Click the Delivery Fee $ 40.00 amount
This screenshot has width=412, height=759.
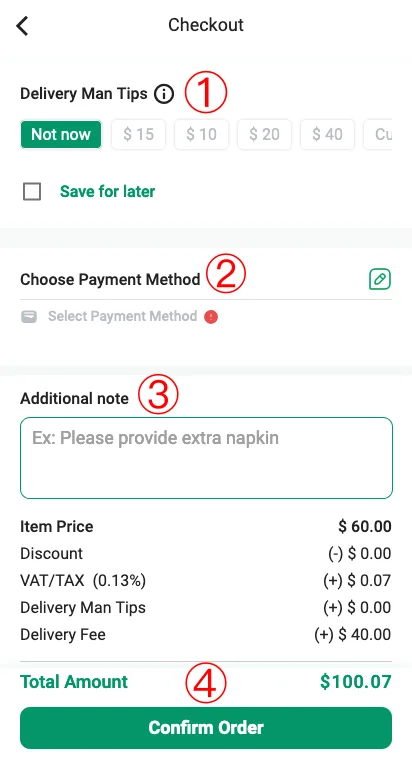(352, 635)
